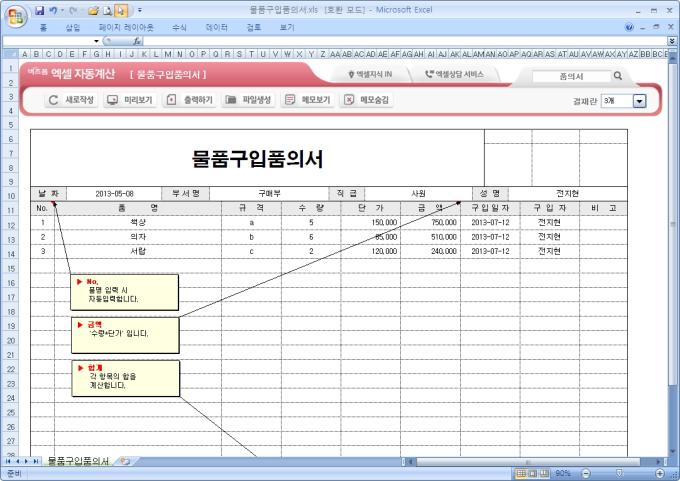
Task: Select the amount cell 510,000
Action: (x=430, y=237)
